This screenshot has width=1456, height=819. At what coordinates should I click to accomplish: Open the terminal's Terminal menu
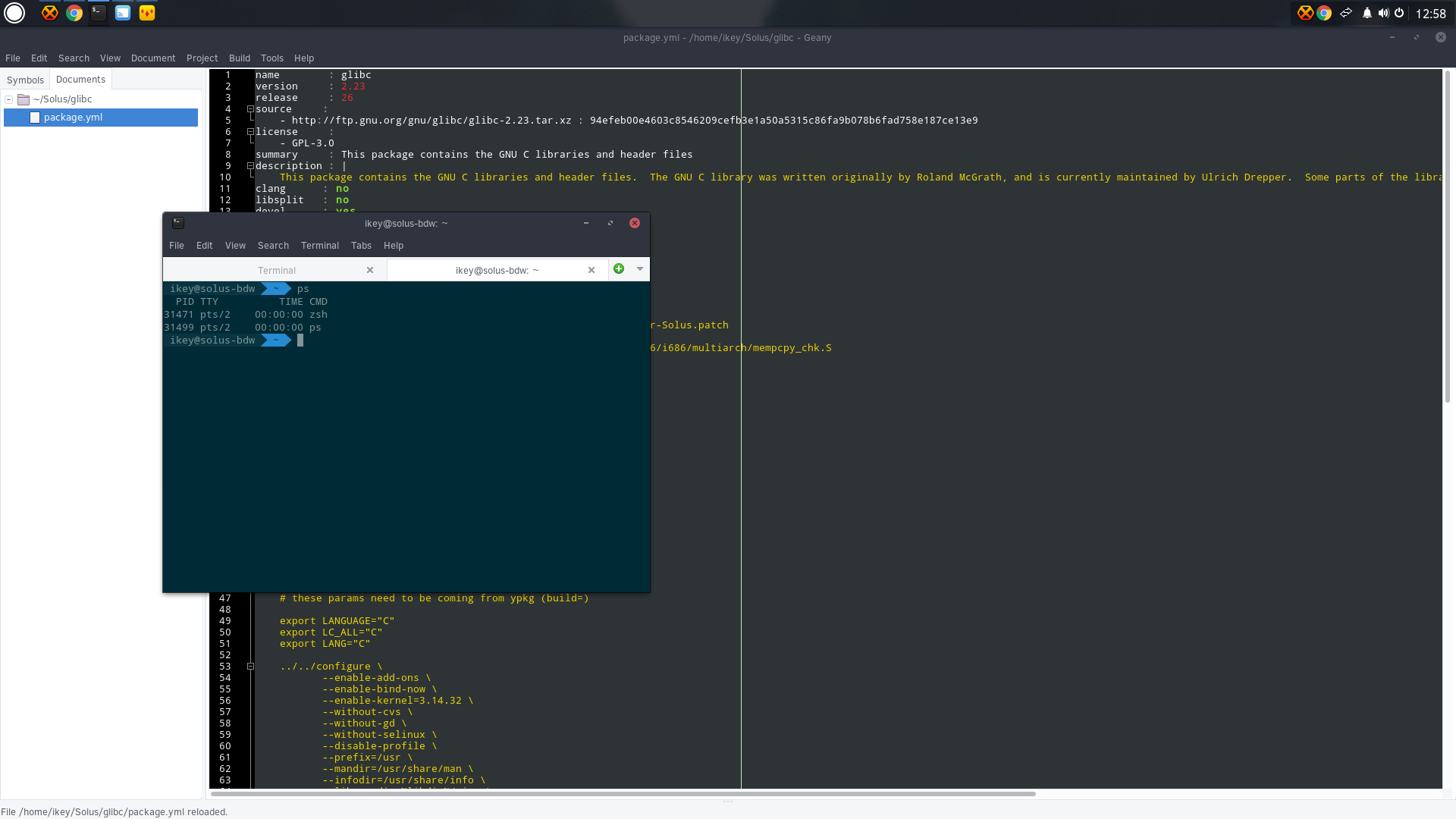[x=320, y=246]
